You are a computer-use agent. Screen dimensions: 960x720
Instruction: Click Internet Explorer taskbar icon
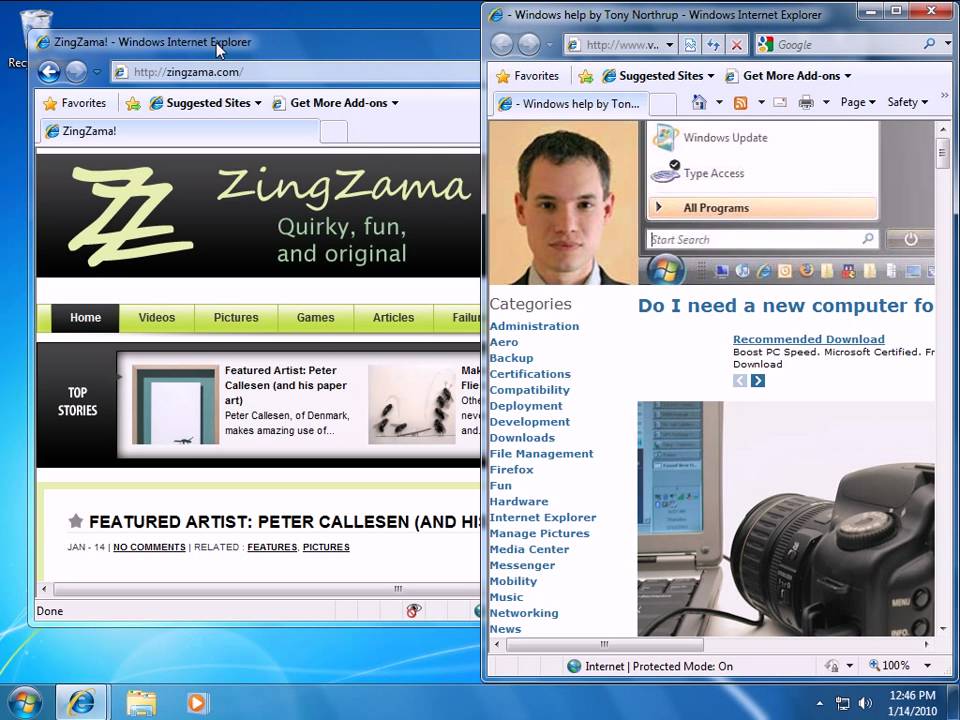81,702
